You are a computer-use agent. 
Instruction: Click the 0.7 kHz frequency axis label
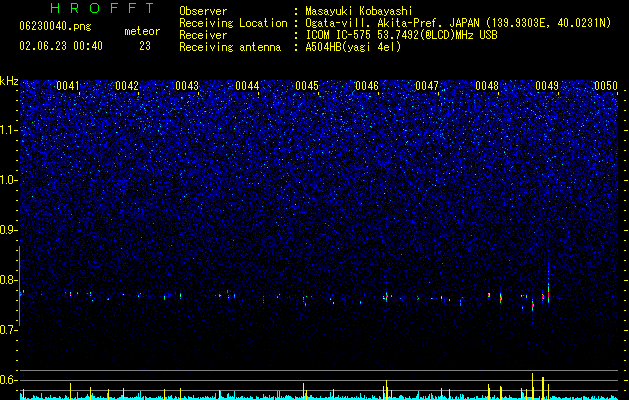pyautogui.click(x=9, y=330)
